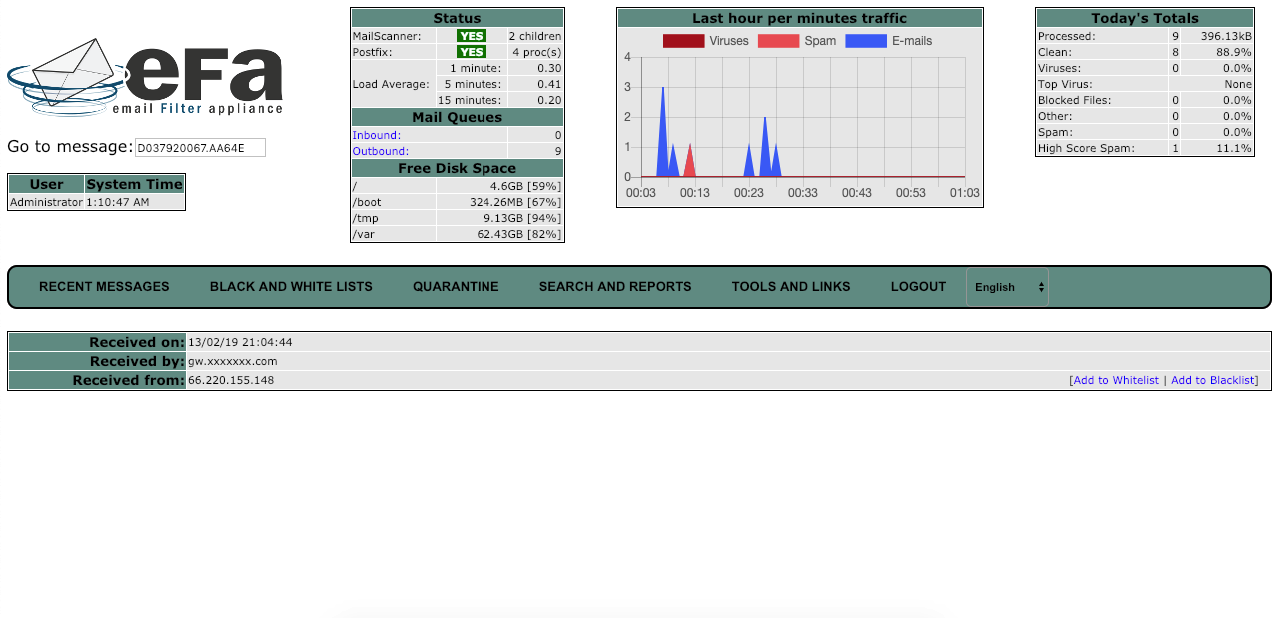Click the Outbound mail queue link
1276x618 pixels.
(x=378, y=151)
